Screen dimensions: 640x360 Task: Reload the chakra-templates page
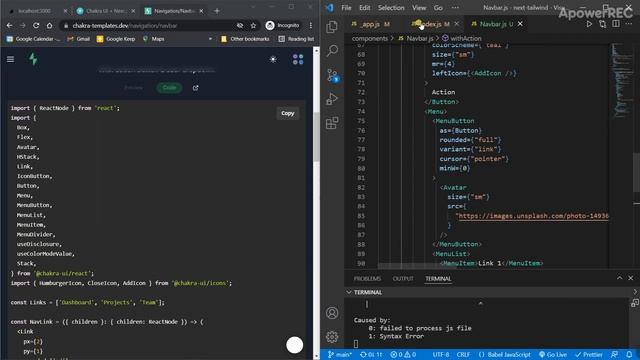click(36, 25)
